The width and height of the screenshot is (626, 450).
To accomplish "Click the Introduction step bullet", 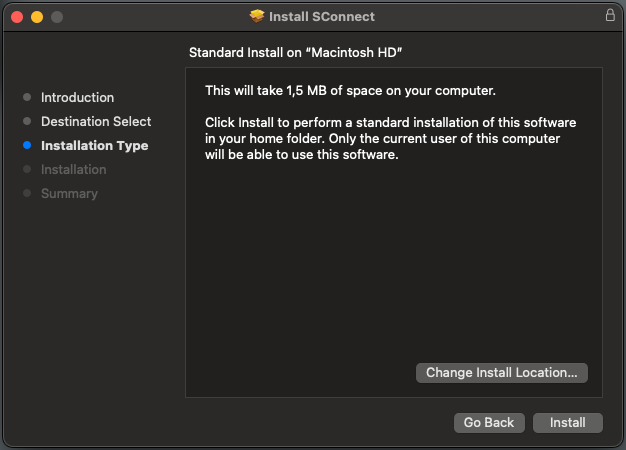I will click(x=27, y=97).
